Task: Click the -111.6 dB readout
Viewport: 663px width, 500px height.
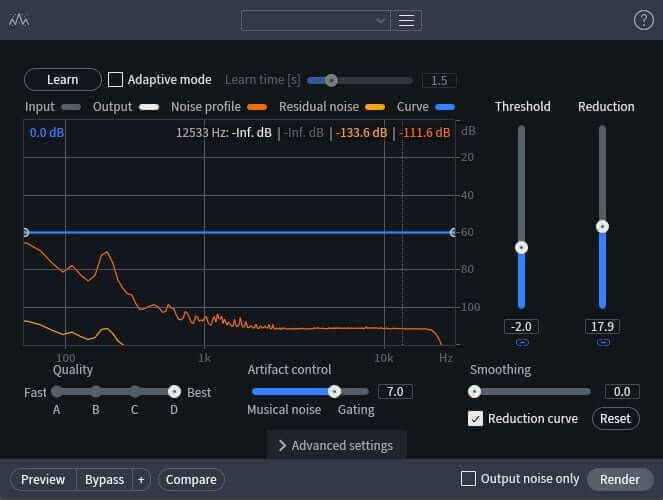Action: coord(425,133)
